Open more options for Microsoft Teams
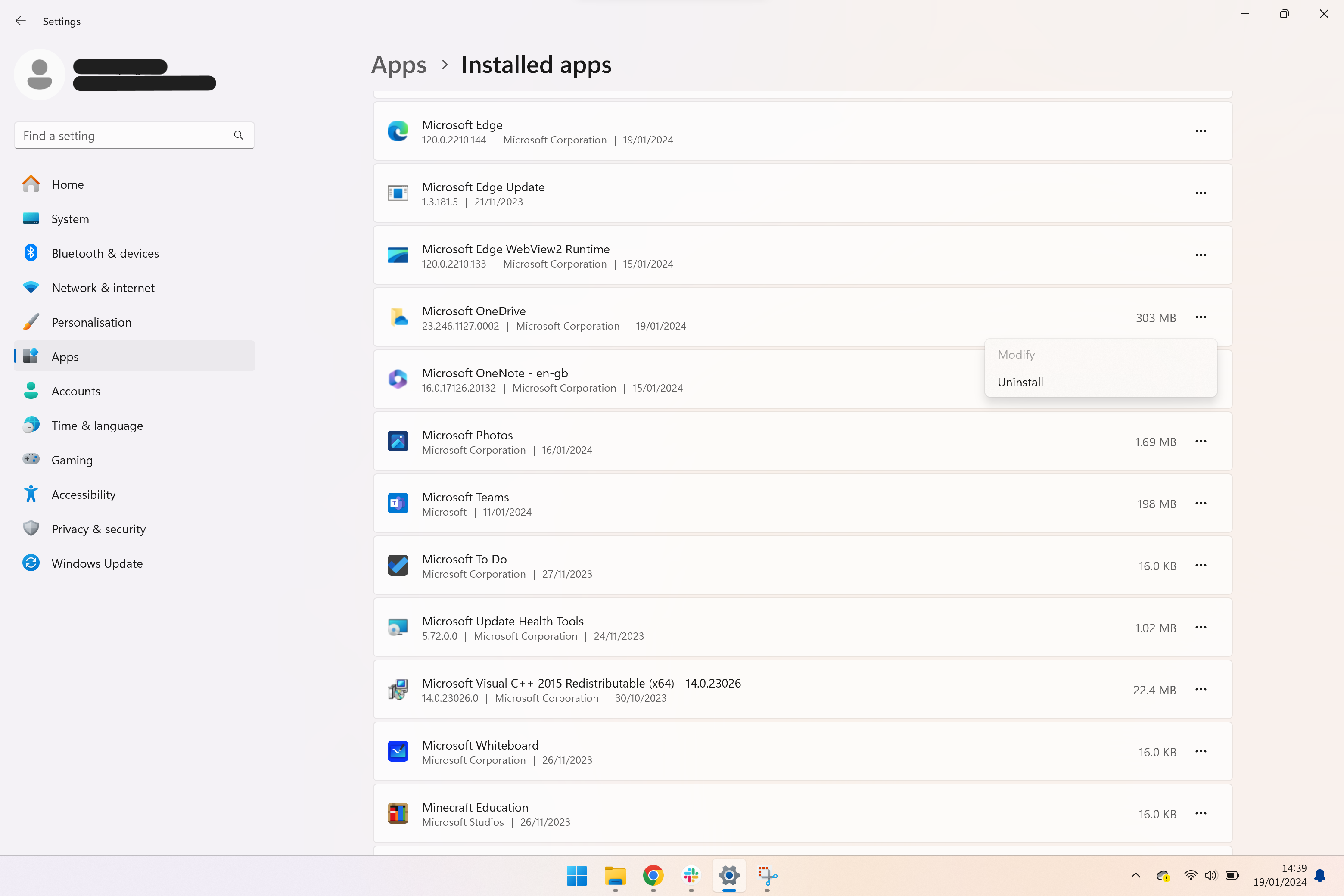The width and height of the screenshot is (1344, 896). click(1201, 504)
